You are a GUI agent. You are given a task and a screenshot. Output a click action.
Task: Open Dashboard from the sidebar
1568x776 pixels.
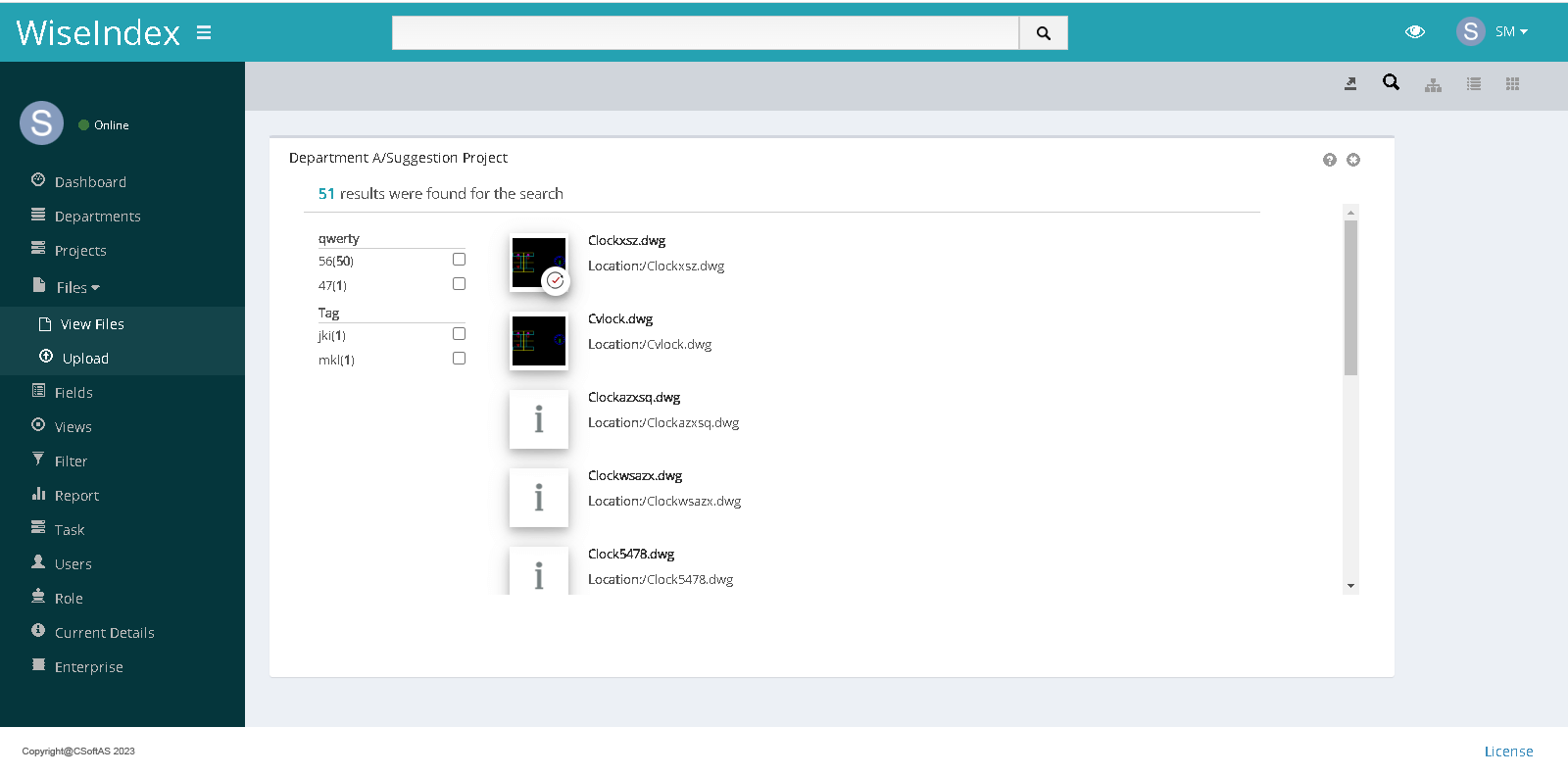(90, 182)
